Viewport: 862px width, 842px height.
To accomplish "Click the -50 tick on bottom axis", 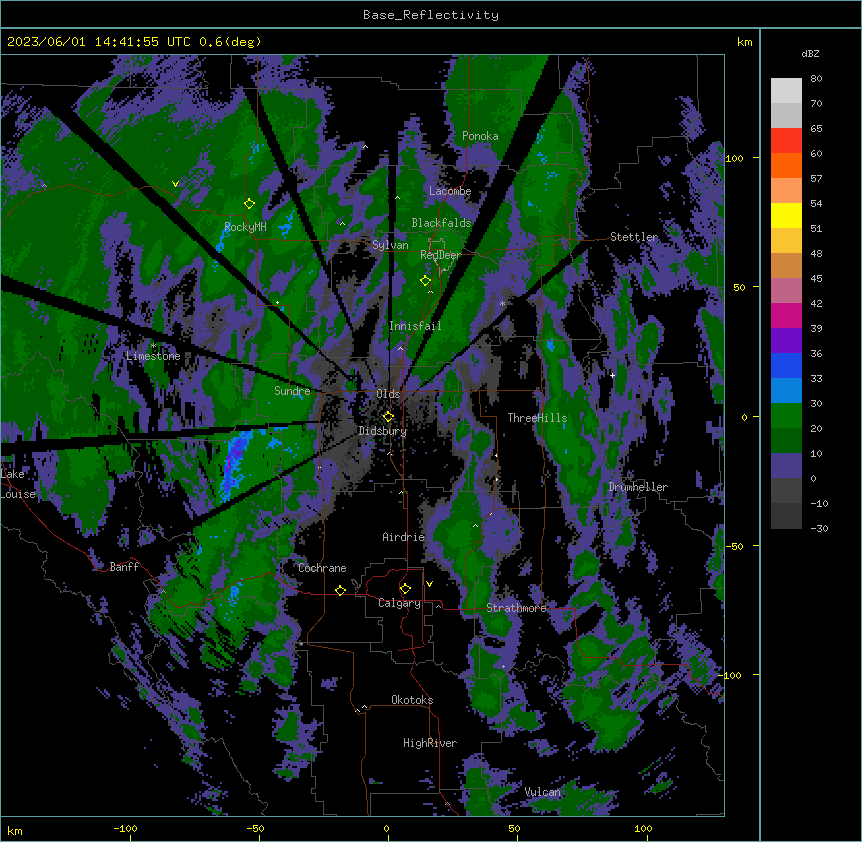I will (255, 828).
